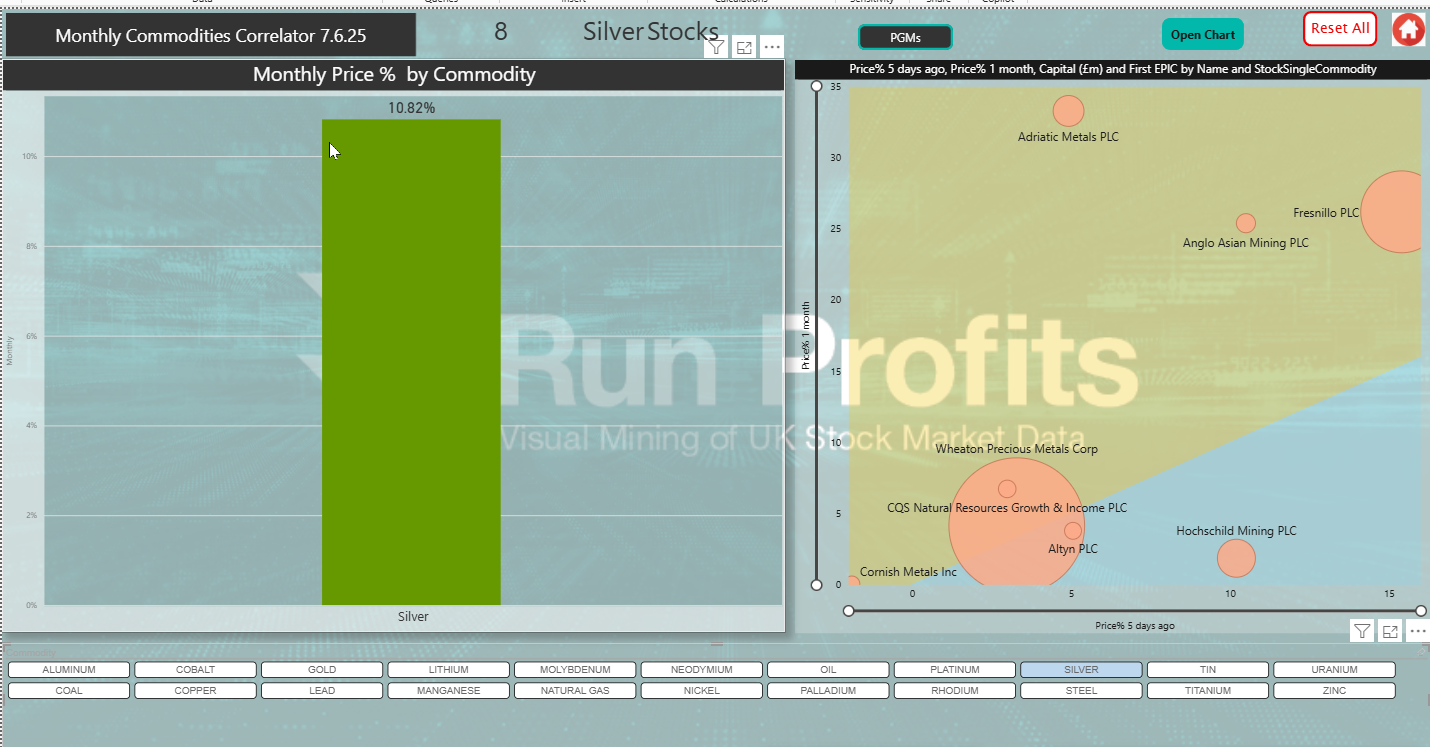Viewport: 1430px width, 747px height.
Task: Click the largest bubble in the scatter chart
Action: click(1016, 522)
